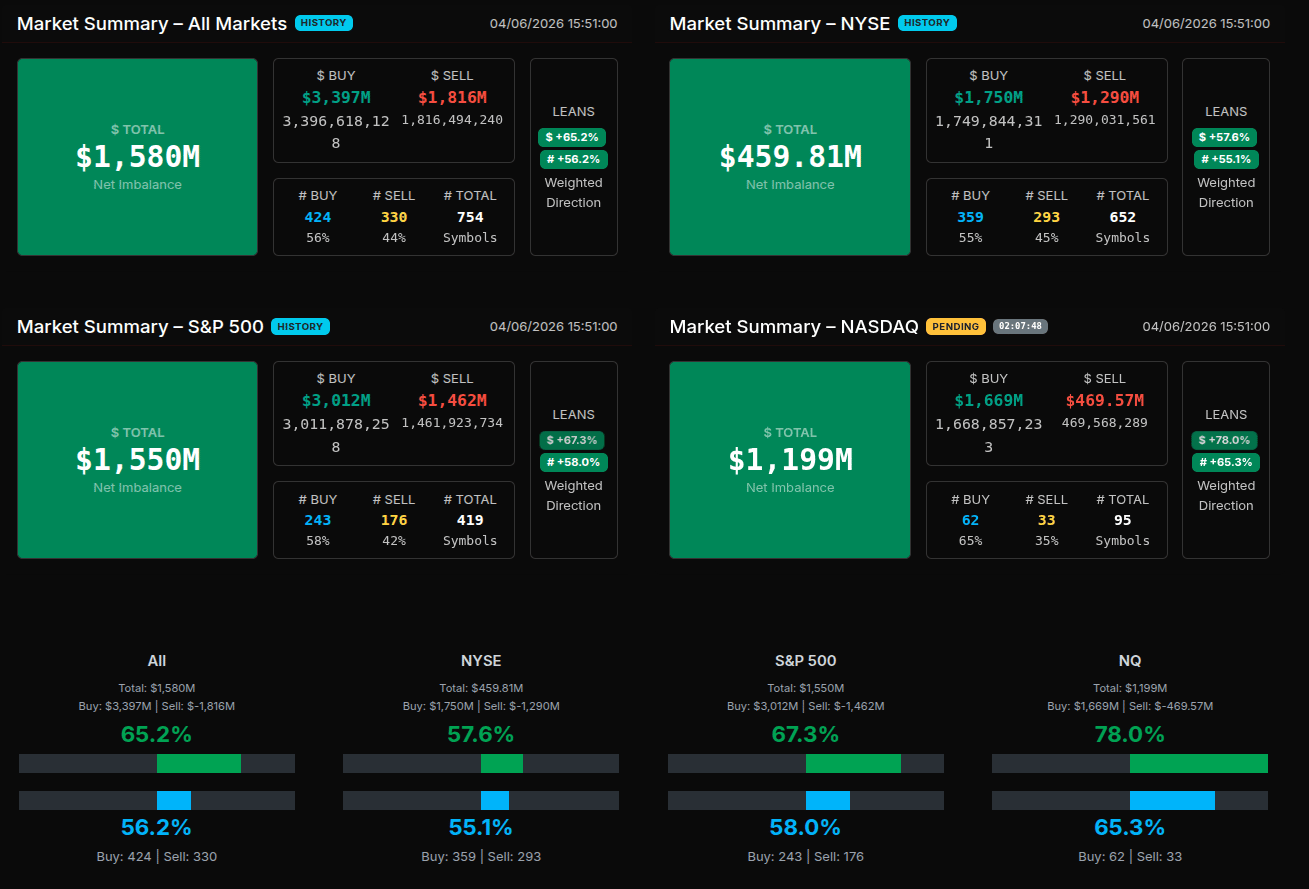1309x889 pixels.
Task: Click the Market Summary – NASDAQ title
Action: pos(794,327)
